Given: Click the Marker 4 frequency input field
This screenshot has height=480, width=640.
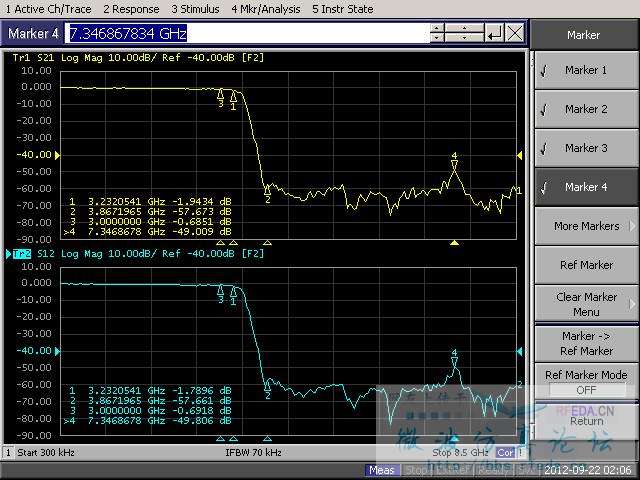Looking at the screenshot, I should click(247, 33).
